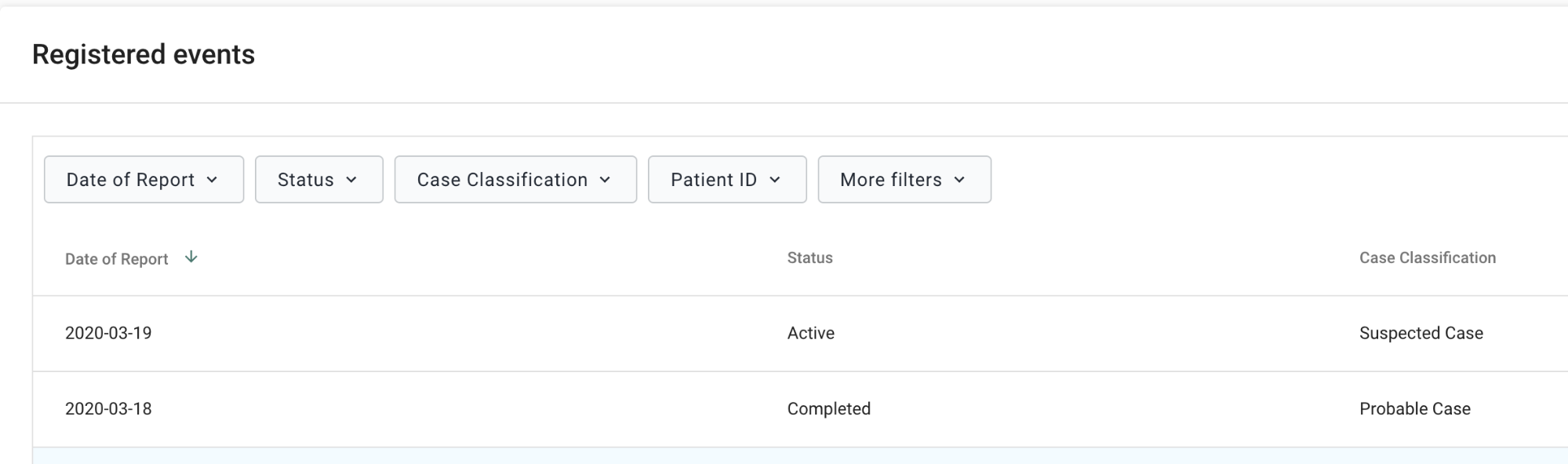Open the Status filter dropdown
The height and width of the screenshot is (464, 1568).
coord(319,180)
